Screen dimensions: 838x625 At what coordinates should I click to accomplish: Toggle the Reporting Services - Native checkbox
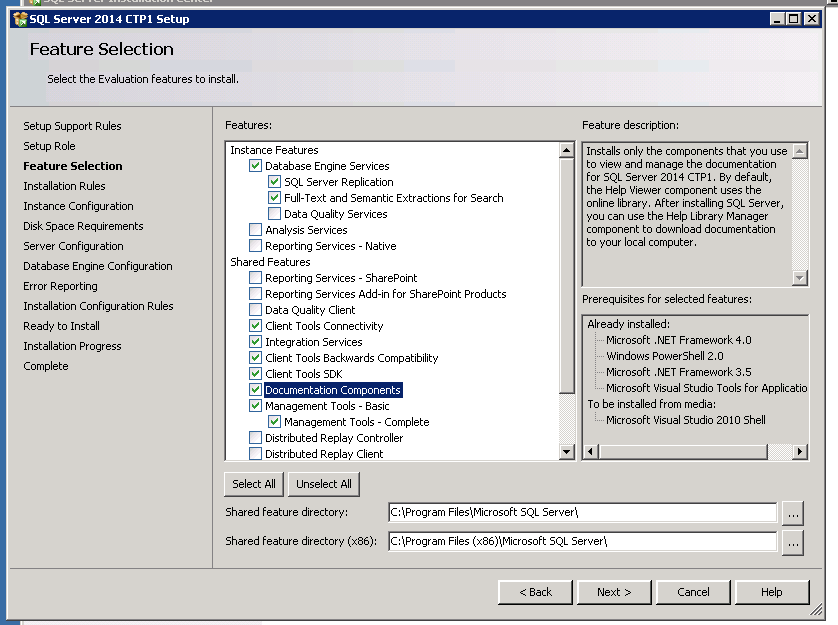[x=256, y=246]
